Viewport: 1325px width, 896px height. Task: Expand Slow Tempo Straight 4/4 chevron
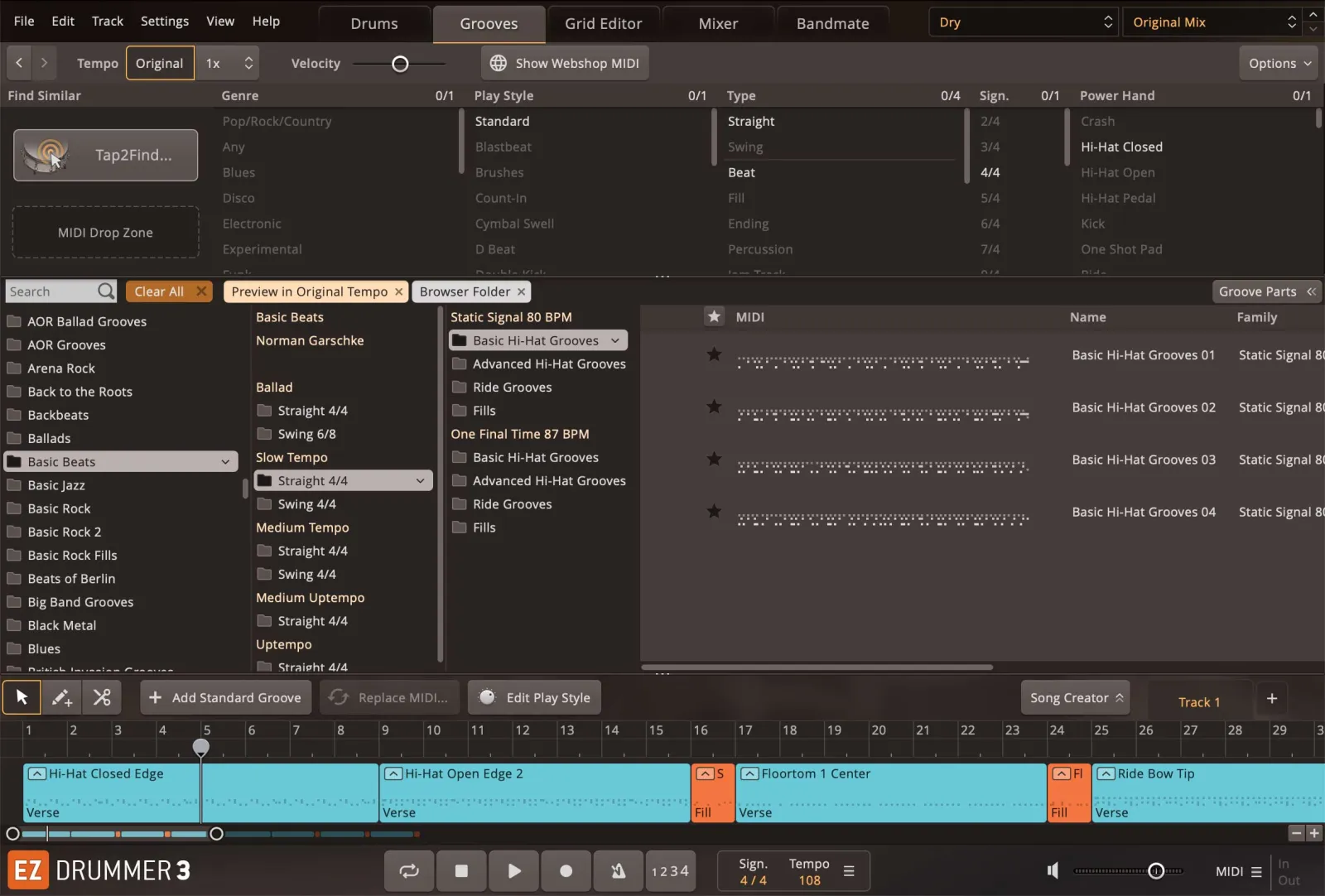pyautogui.click(x=420, y=480)
